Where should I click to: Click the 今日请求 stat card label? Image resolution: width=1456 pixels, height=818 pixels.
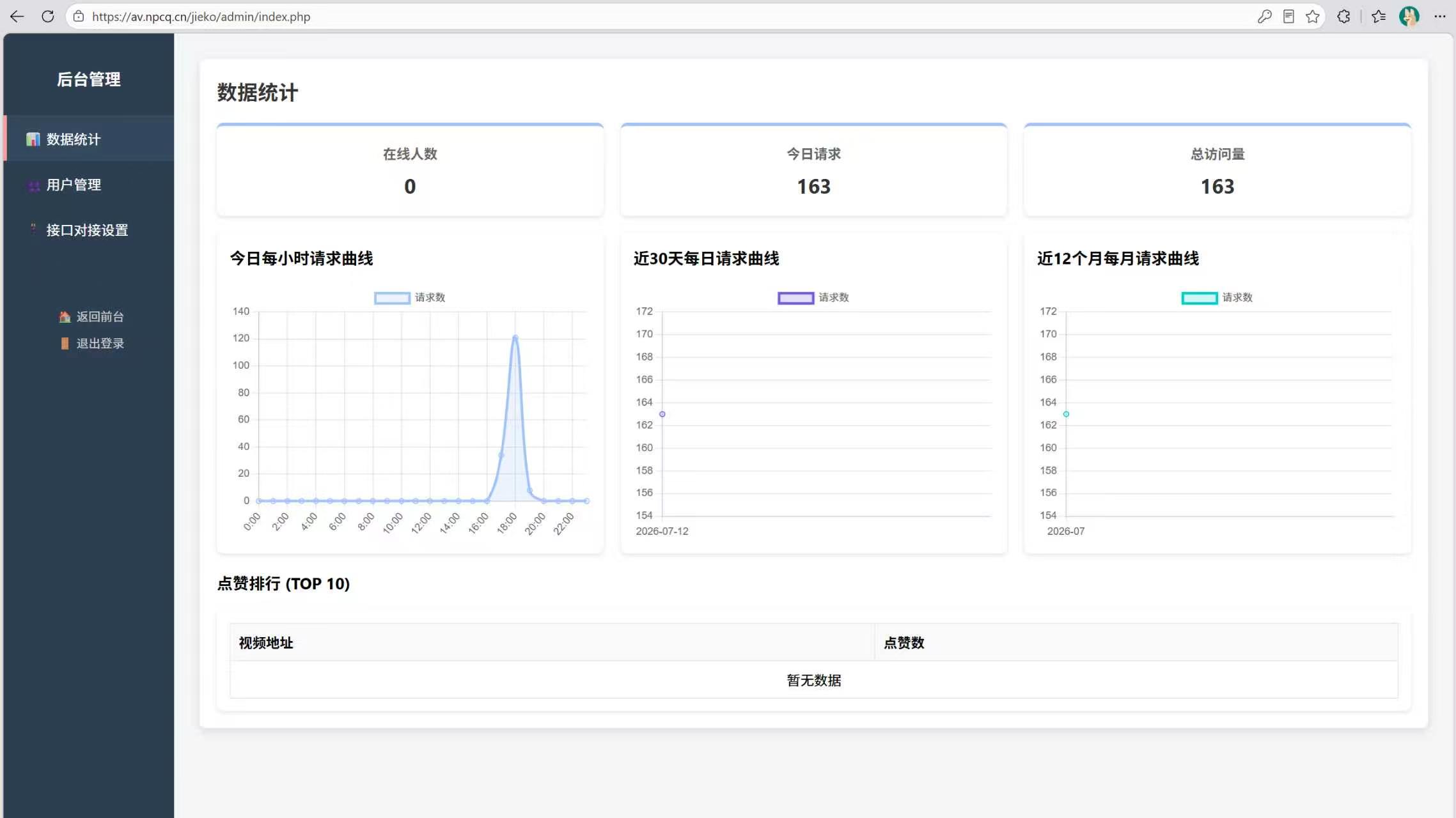coord(813,154)
